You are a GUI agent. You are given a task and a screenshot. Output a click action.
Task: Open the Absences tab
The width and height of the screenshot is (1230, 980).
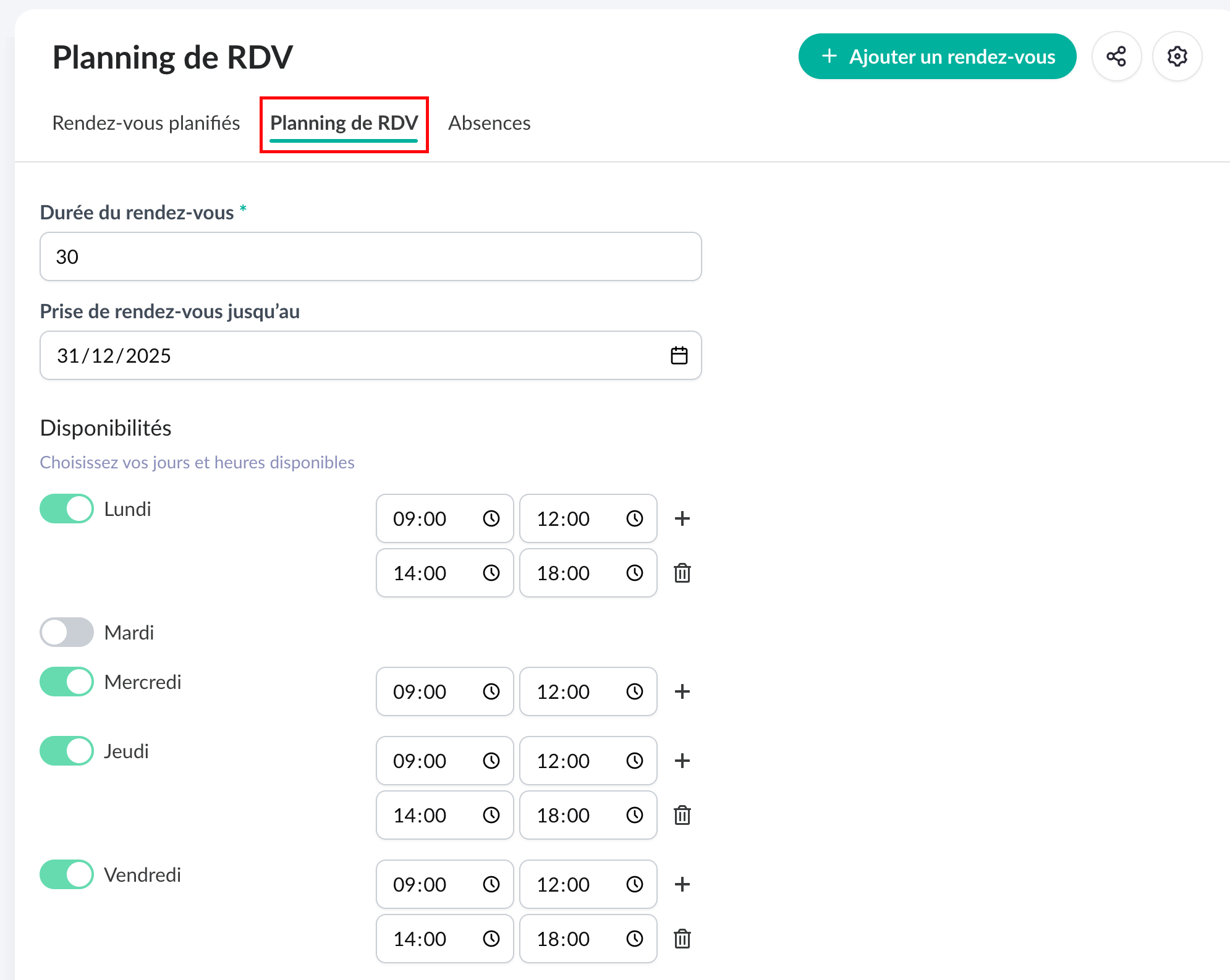[489, 123]
